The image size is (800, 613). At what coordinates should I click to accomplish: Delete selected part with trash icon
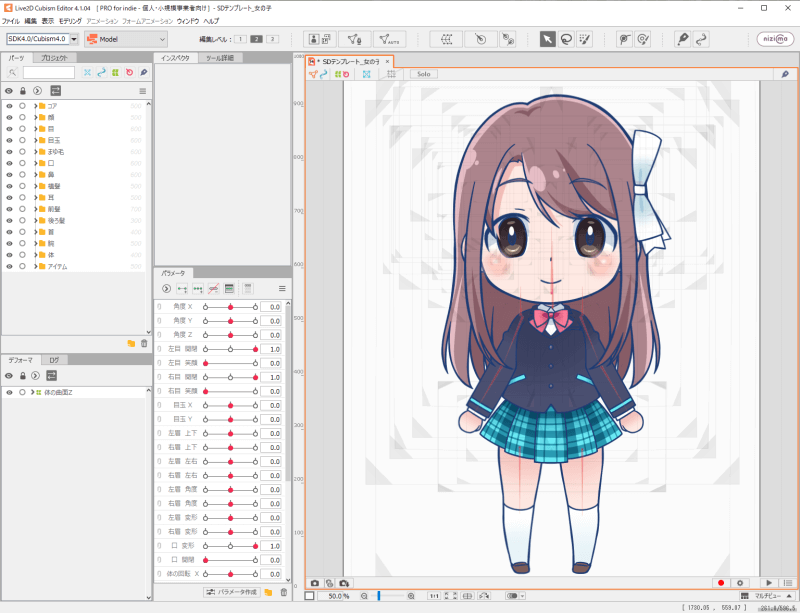pos(144,344)
